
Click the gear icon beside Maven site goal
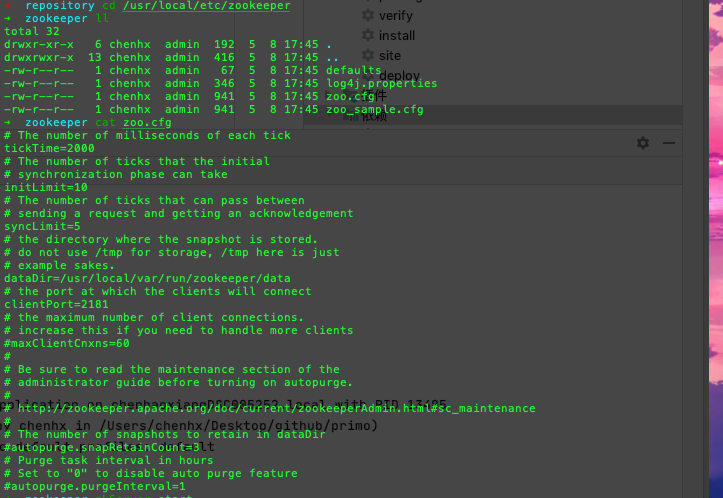pyautogui.click(x=367, y=55)
